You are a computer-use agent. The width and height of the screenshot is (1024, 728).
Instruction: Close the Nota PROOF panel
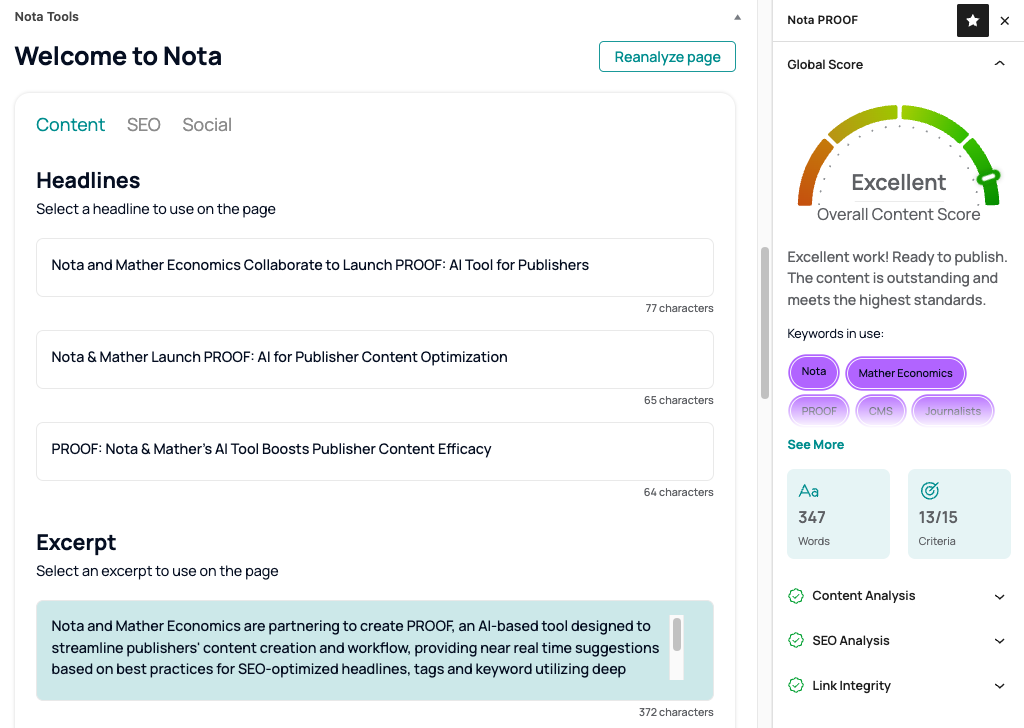(x=1004, y=21)
